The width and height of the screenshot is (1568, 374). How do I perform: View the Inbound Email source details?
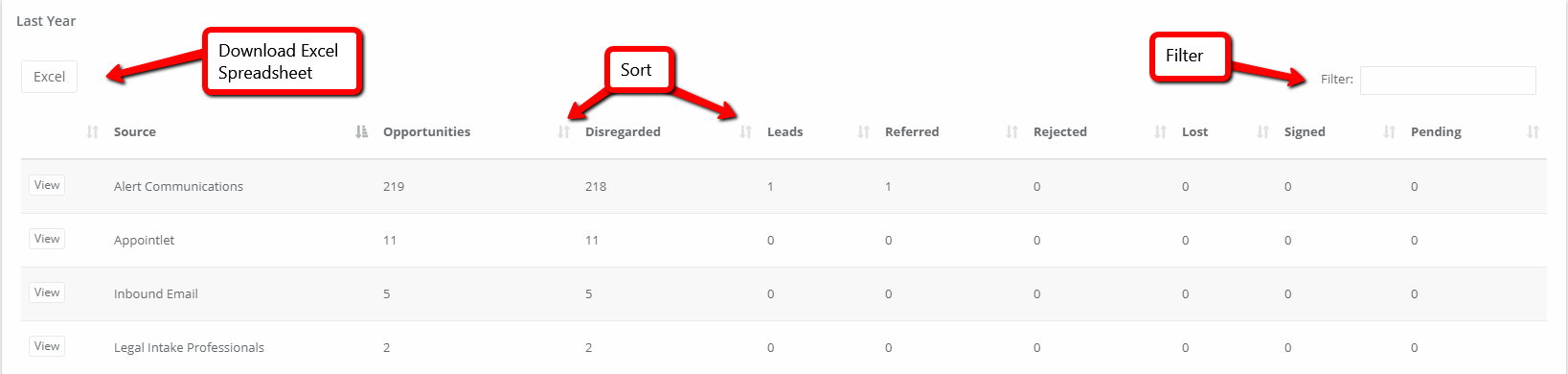[x=47, y=292]
